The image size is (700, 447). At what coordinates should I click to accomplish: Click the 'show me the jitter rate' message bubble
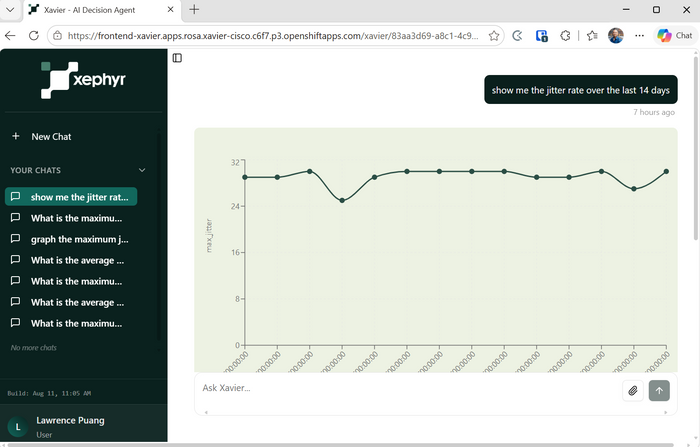(x=581, y=90)
